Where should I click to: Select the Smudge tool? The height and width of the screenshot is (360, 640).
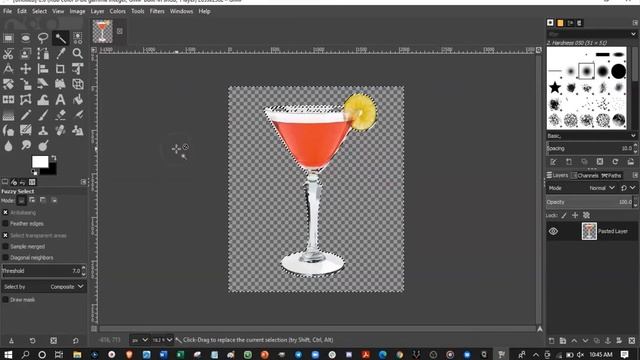click(26, 146)
